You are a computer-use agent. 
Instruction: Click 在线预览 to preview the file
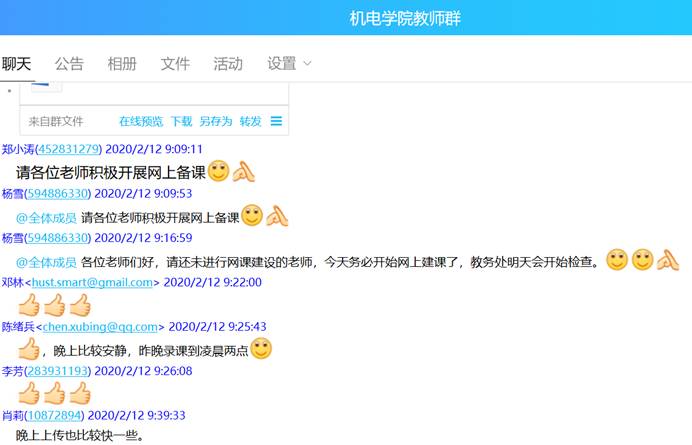pos(141,122)
